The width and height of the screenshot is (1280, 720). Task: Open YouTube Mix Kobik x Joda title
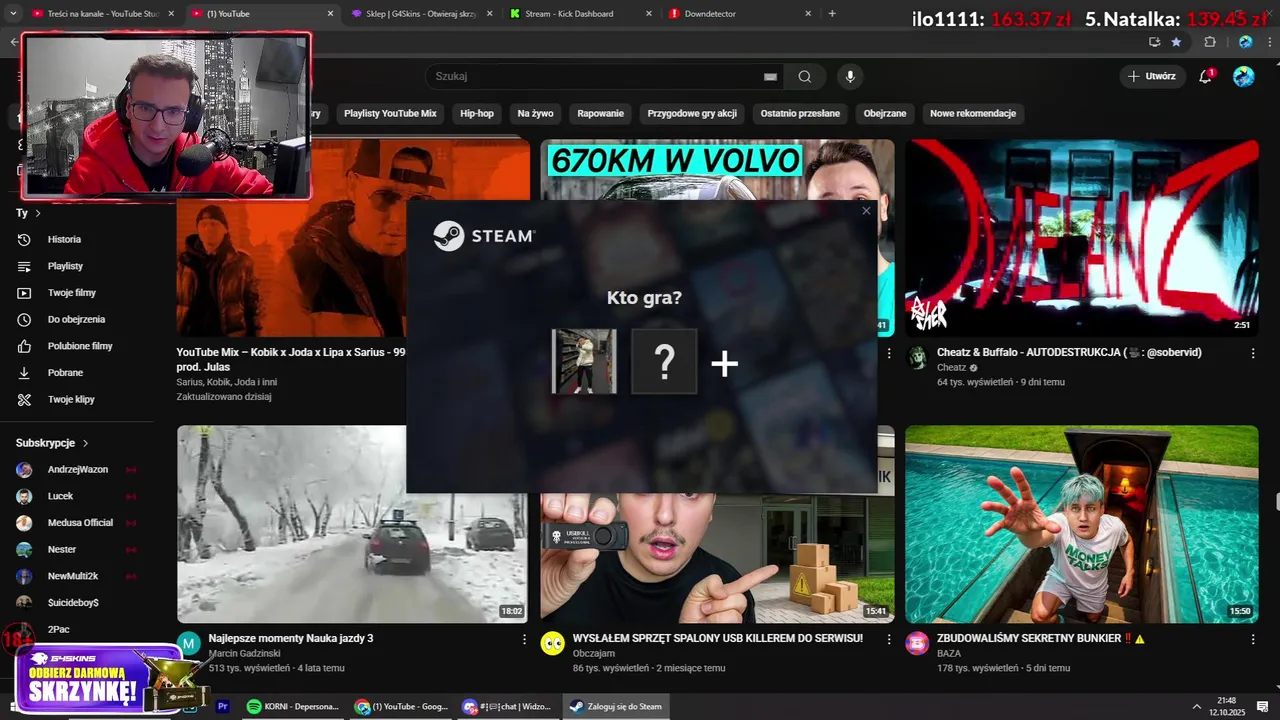point(291,359)
